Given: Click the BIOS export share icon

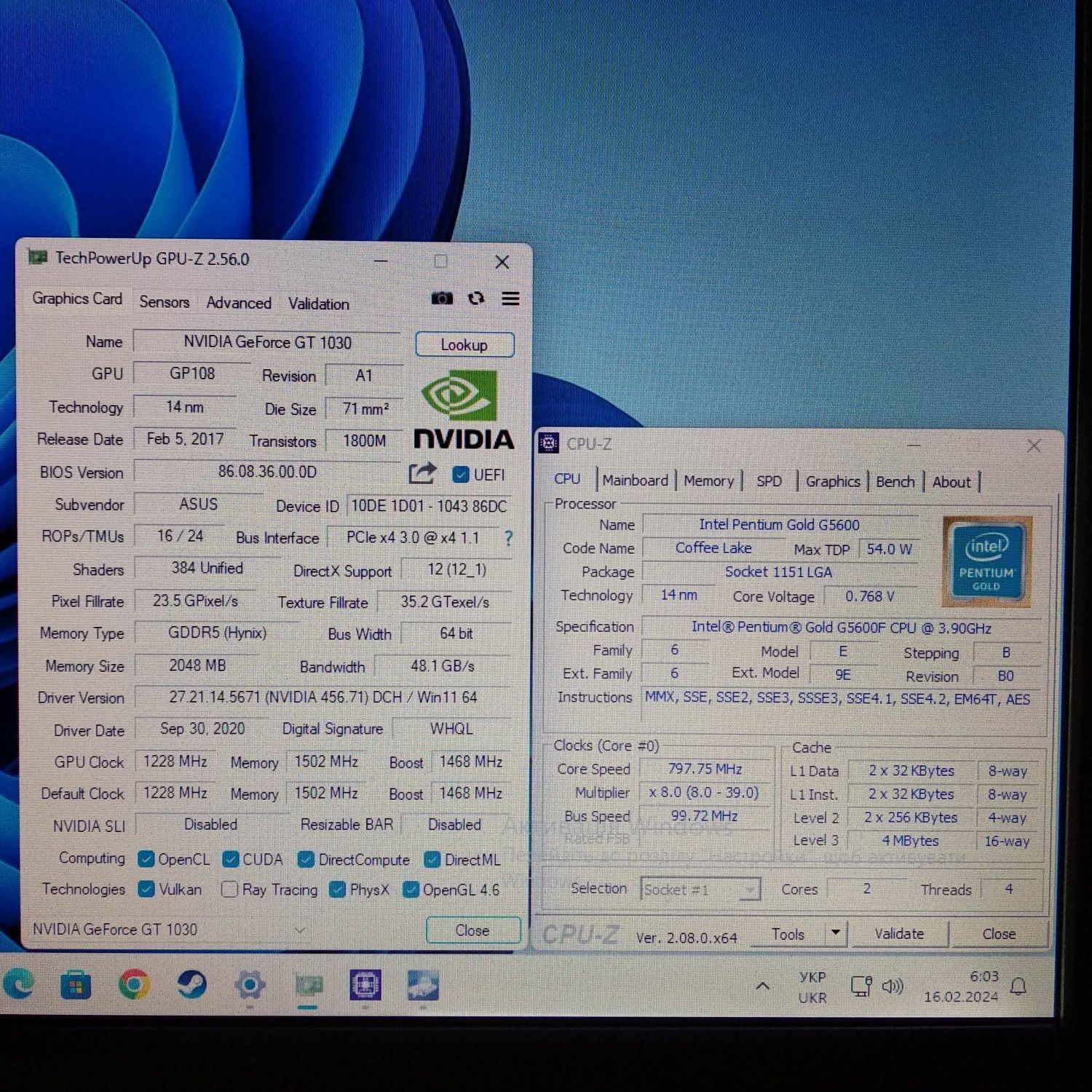Looking at the screenshot, I should (x=422, y=473).
